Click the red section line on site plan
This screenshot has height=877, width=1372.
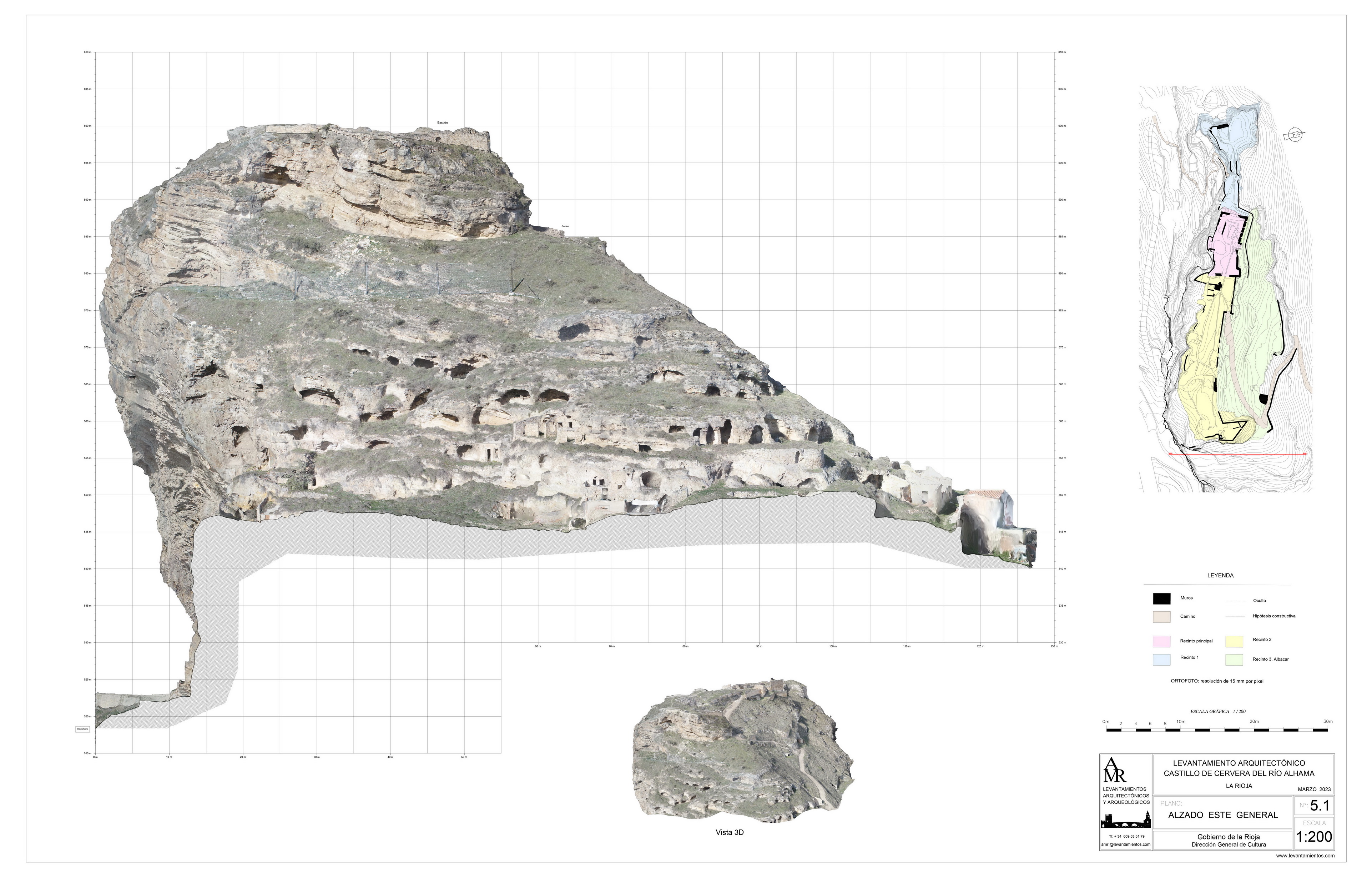click(1237, 455)
